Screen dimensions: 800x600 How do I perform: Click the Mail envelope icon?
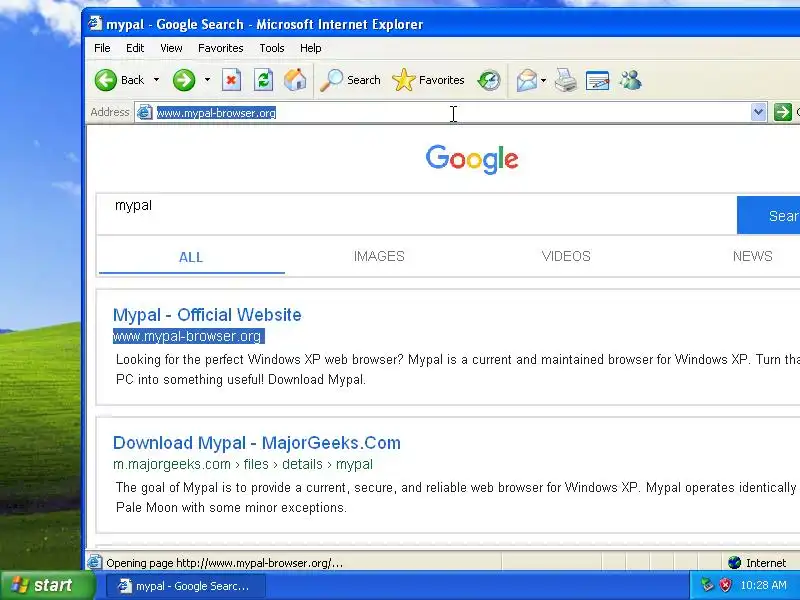527,80
